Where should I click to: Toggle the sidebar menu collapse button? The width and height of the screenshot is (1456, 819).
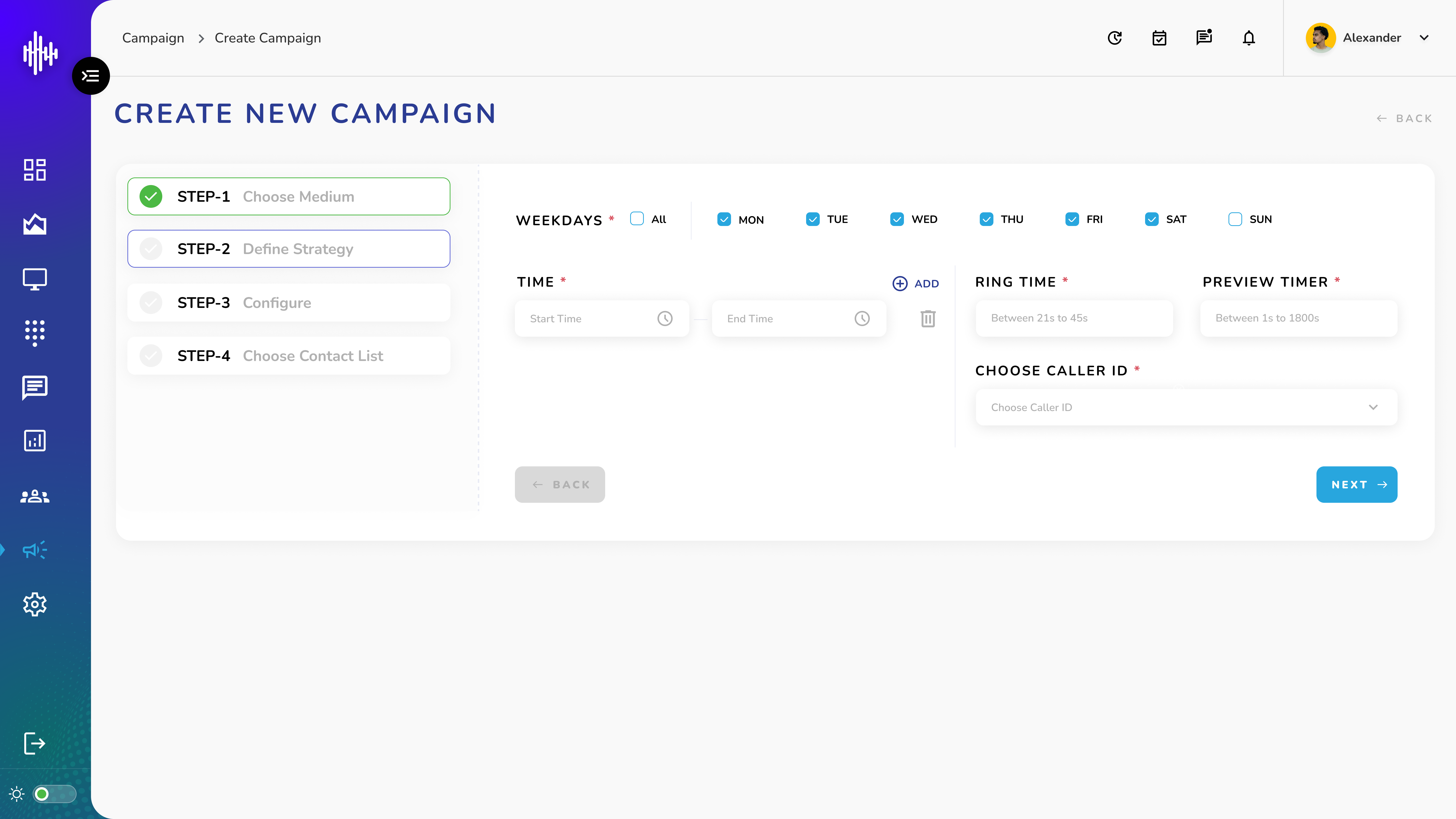pyautogui.click(x=91, y=76)
